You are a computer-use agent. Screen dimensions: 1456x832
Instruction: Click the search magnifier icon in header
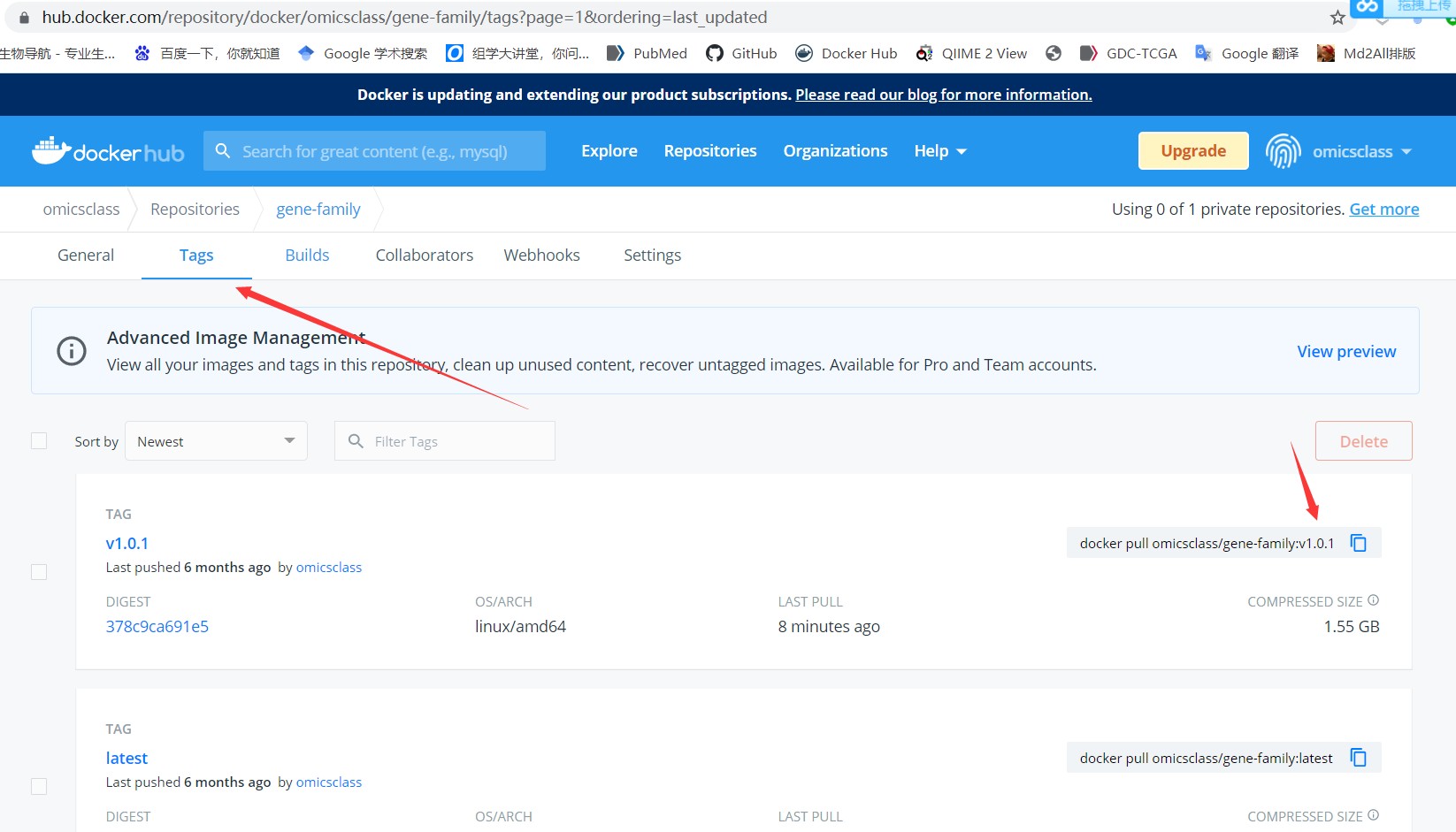(223, 151)
